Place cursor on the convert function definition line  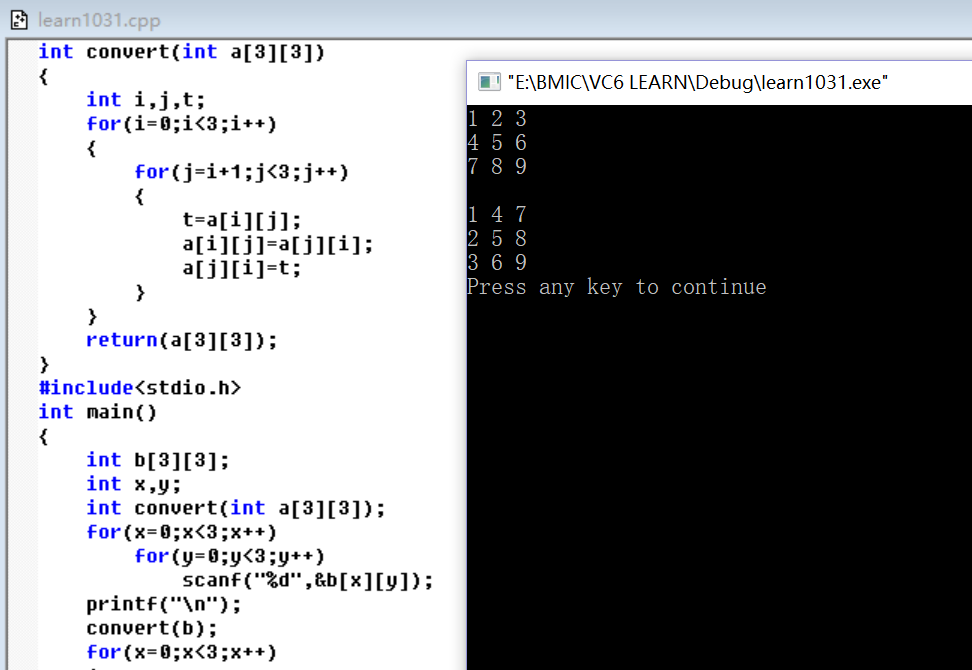[x=181, y=52]
